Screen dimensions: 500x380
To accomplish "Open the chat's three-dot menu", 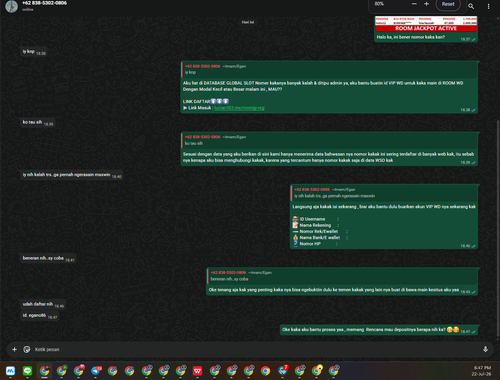I will [488, 6].
